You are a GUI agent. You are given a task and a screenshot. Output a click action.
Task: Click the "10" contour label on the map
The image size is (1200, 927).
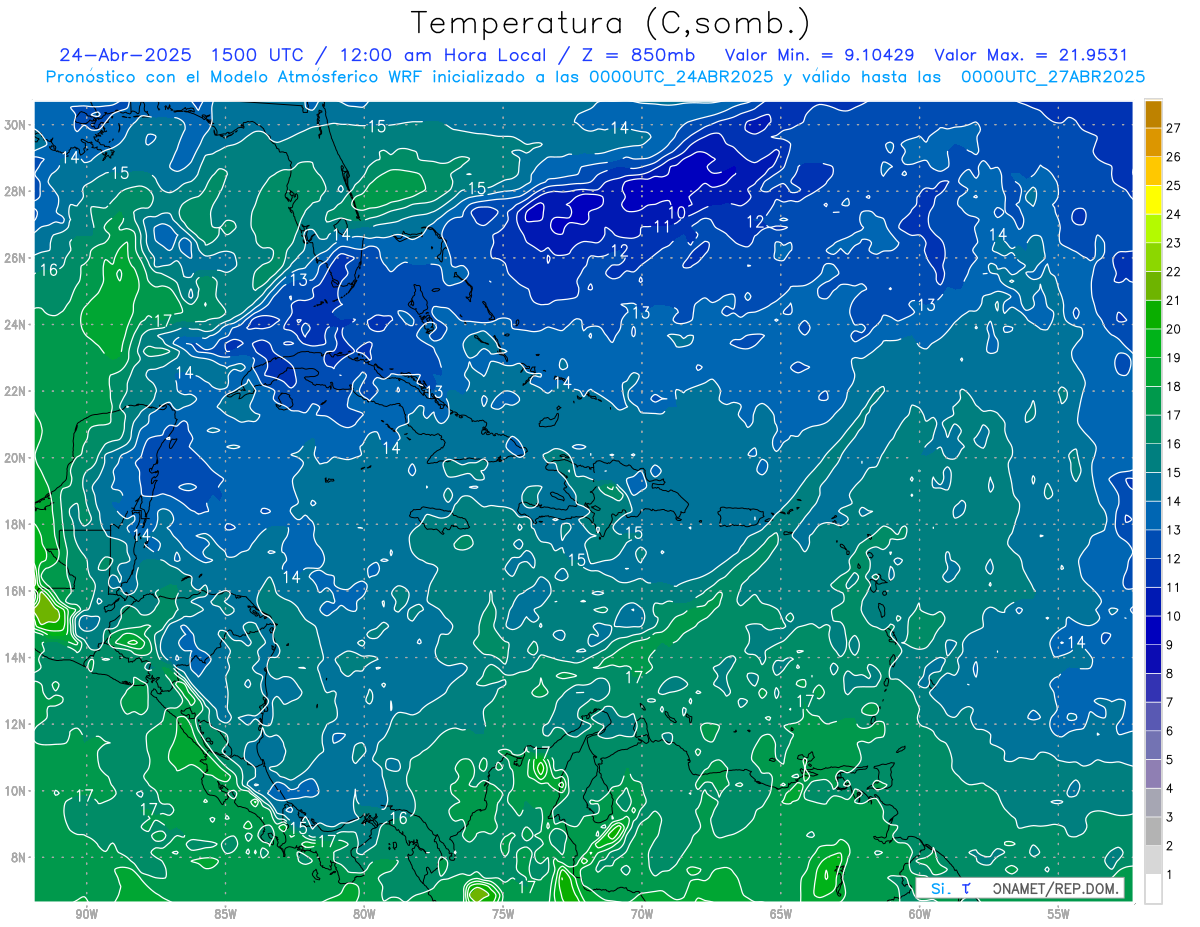677,213
